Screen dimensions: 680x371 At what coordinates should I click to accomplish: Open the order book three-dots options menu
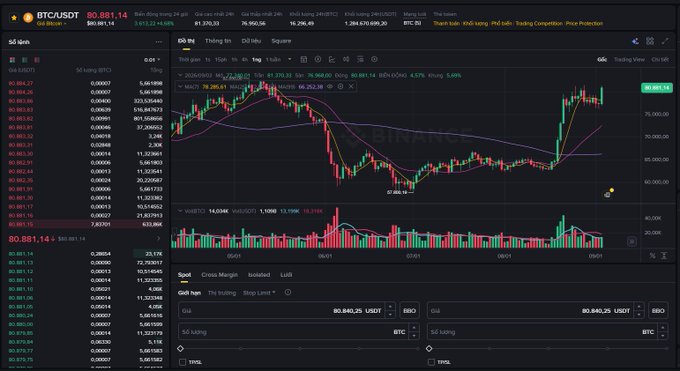coord(159,42)
